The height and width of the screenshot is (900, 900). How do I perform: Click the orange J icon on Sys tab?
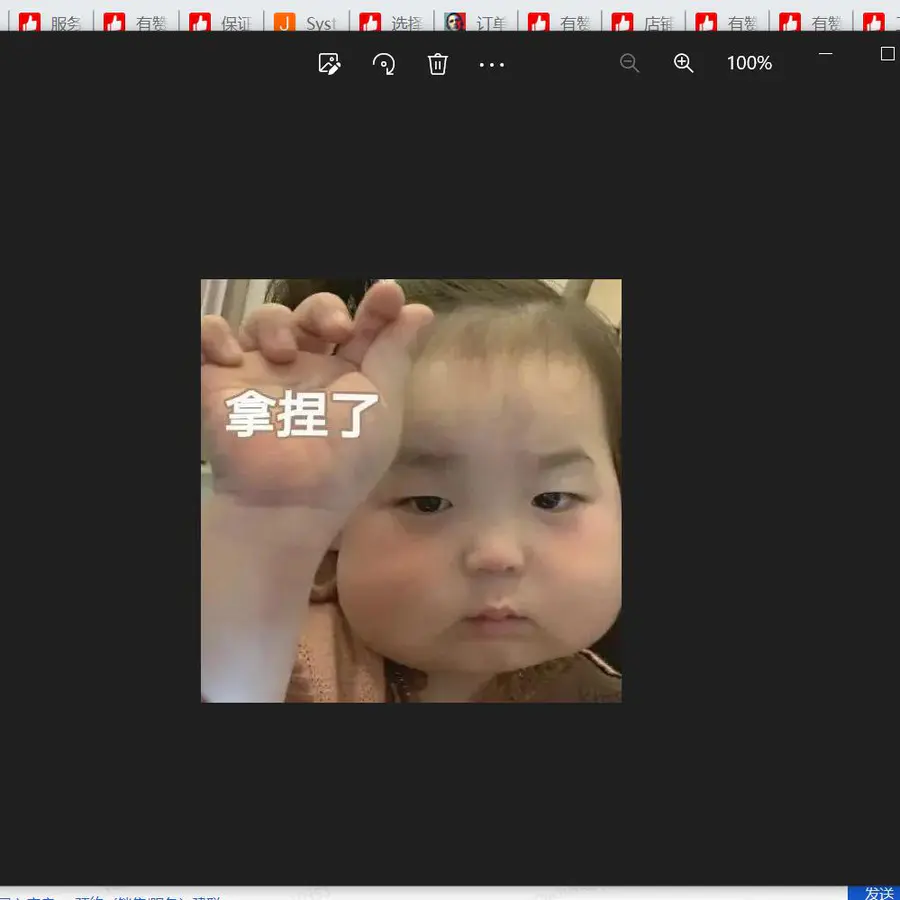point(285,23)
